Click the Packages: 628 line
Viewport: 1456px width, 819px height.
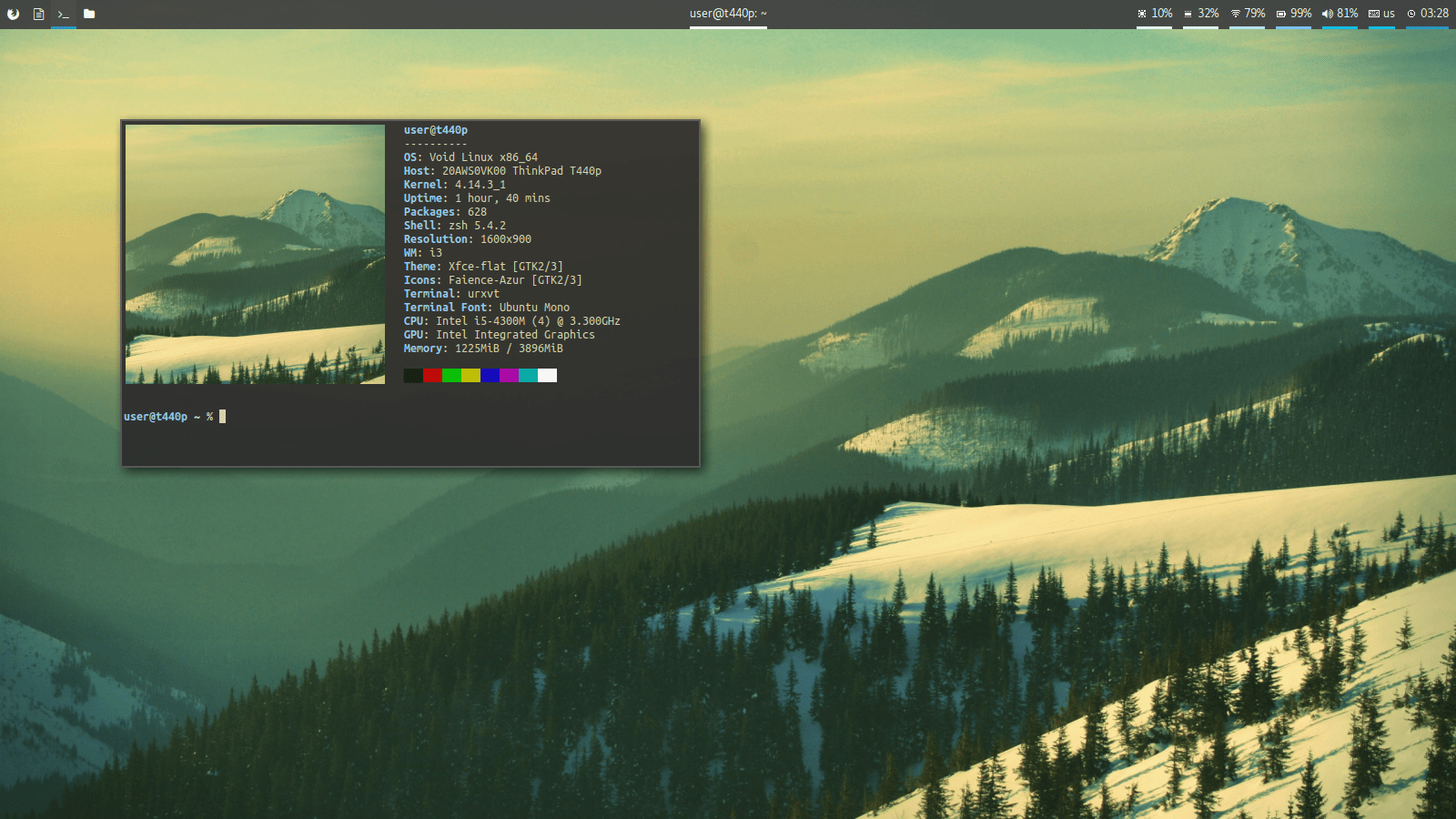pos(445,212)
